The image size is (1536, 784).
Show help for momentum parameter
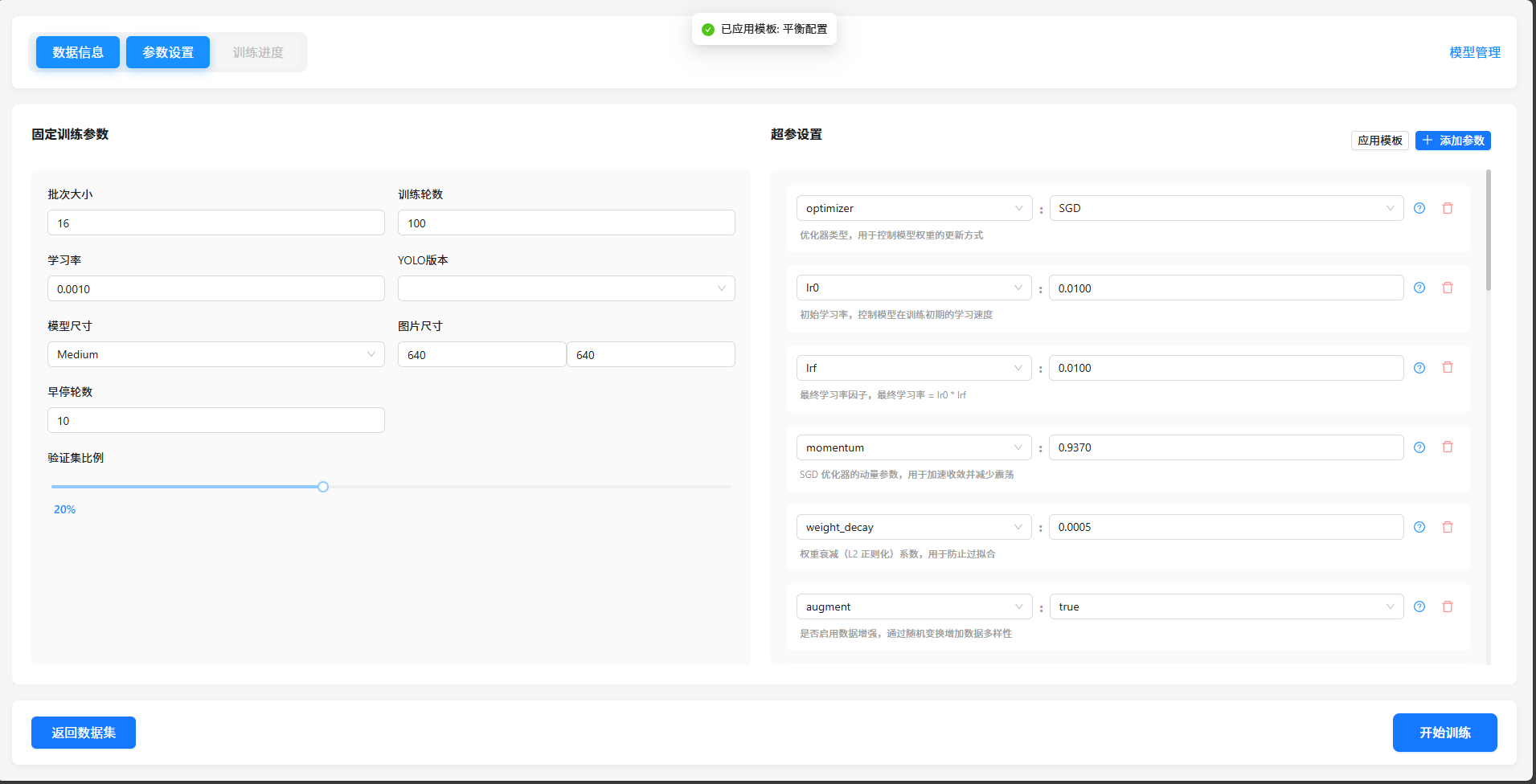tap(1419, 447)
